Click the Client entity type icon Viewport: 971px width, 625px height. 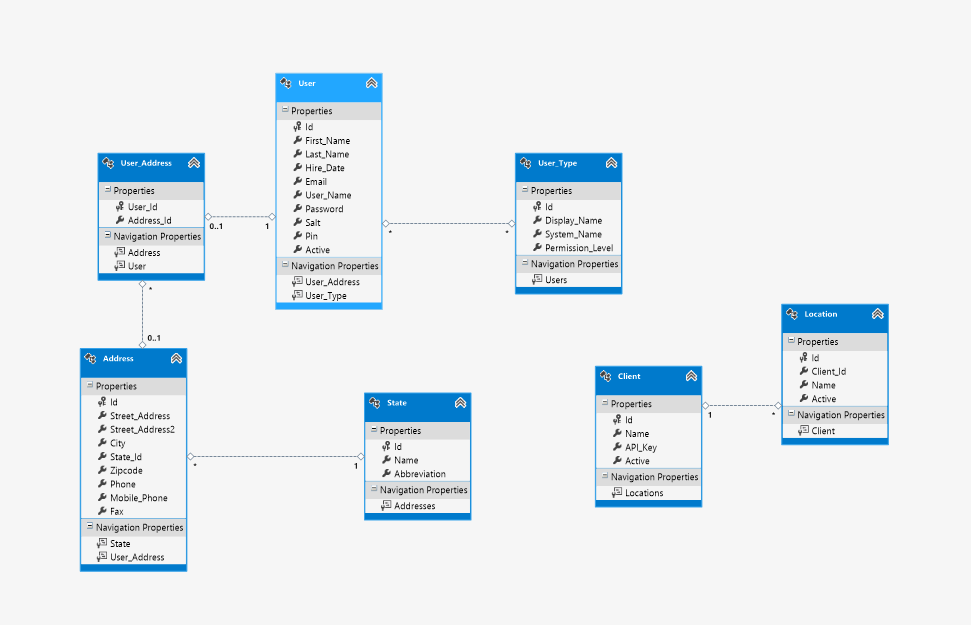[x=606, y=376]
